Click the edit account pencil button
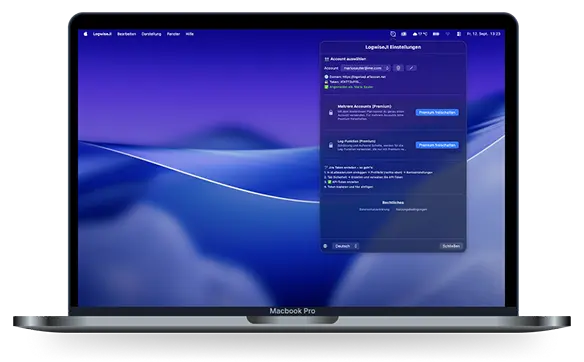The image size is (584, 362). (x=411, y=68)
